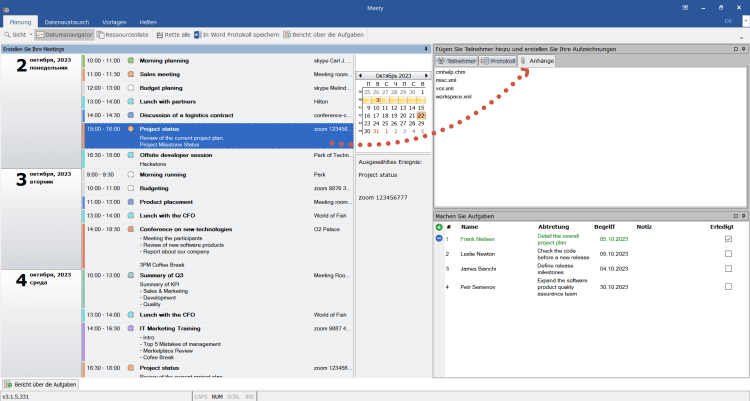The image size is (750, 401).
Task: Sort tasks by Erledigt column
Action: [721, 227]
